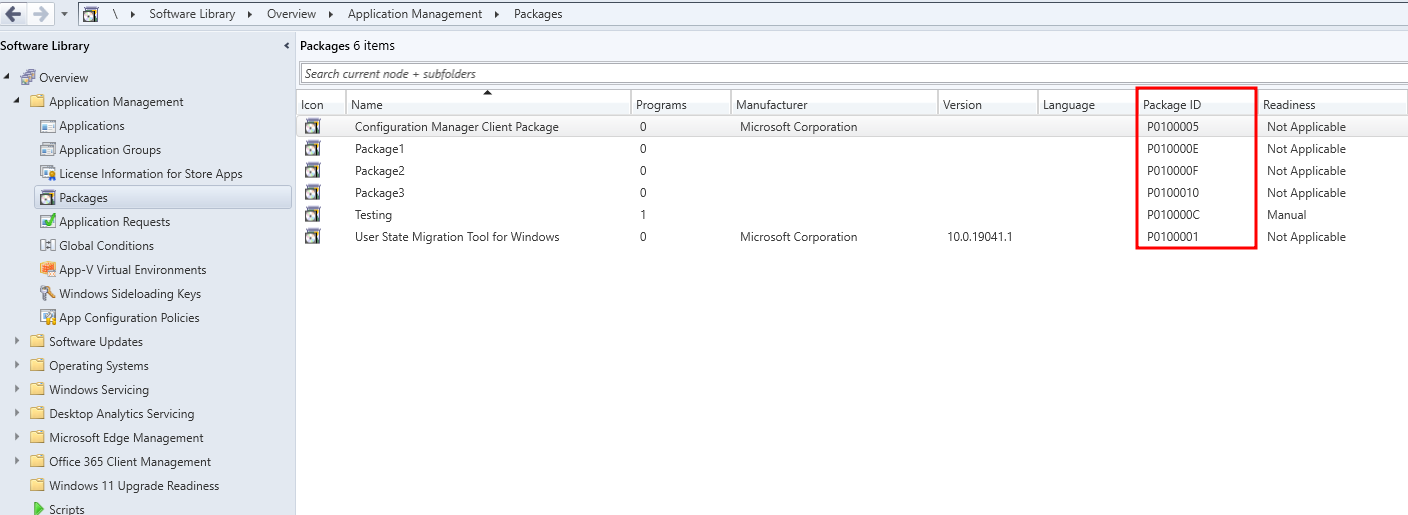Click Packages in the breadcrumb path

coord(538,14)
